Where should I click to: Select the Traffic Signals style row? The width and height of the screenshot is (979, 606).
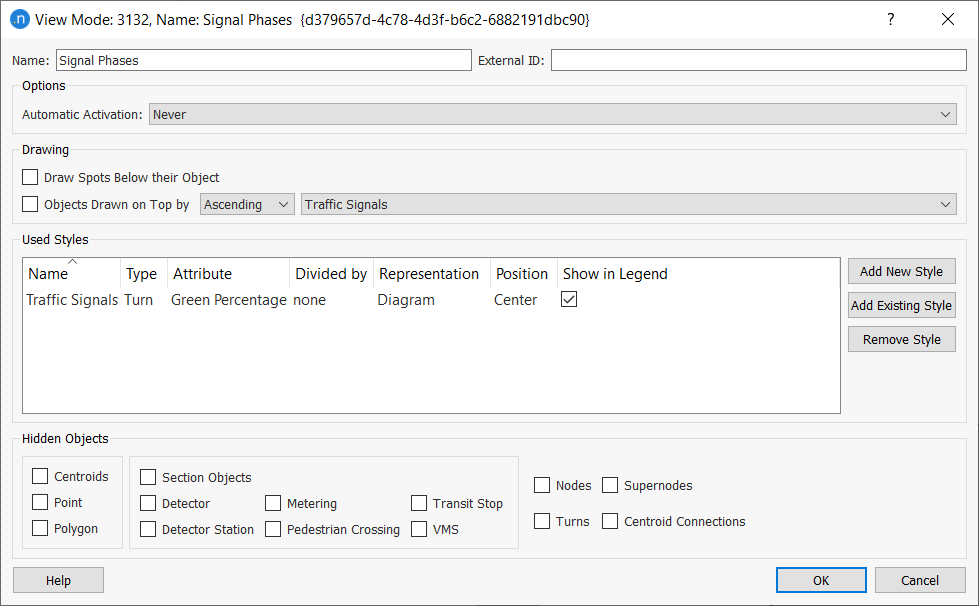[x=72, y=300]
